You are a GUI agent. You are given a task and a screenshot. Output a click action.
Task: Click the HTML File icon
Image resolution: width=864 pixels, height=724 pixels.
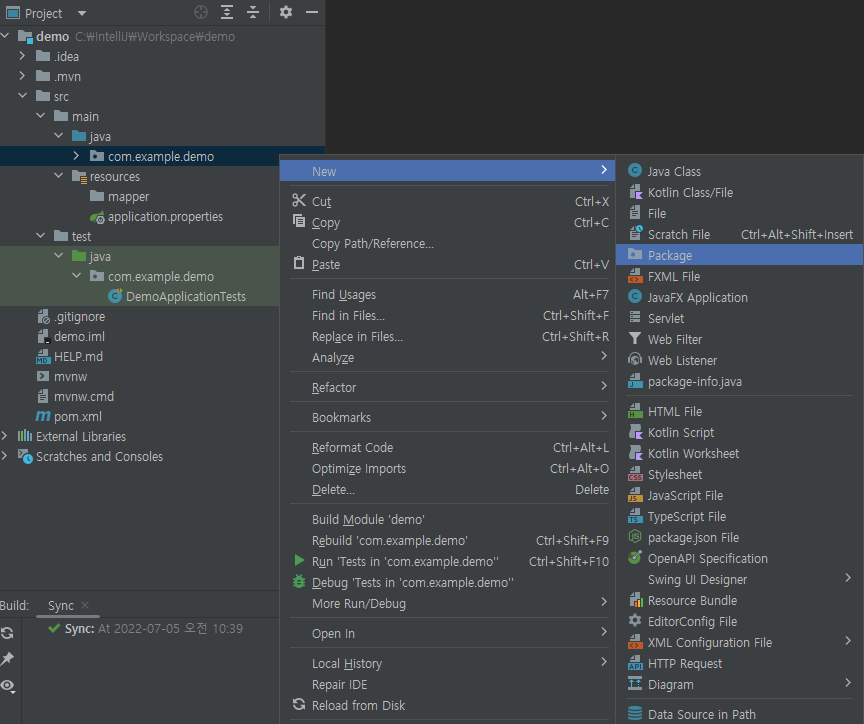point(635,411)
